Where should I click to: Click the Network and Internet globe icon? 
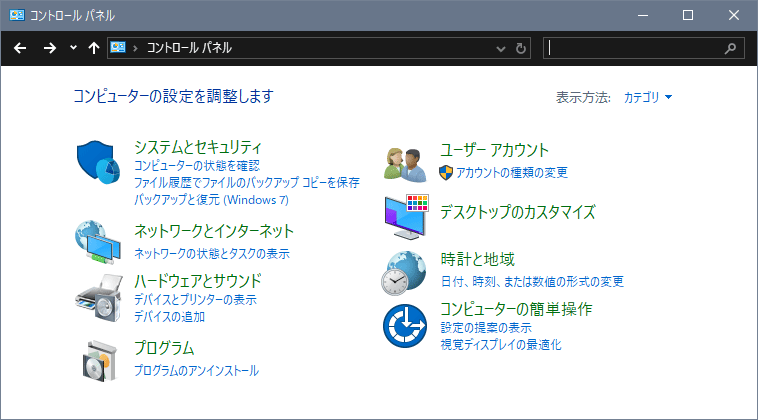[x=97, y=241]
